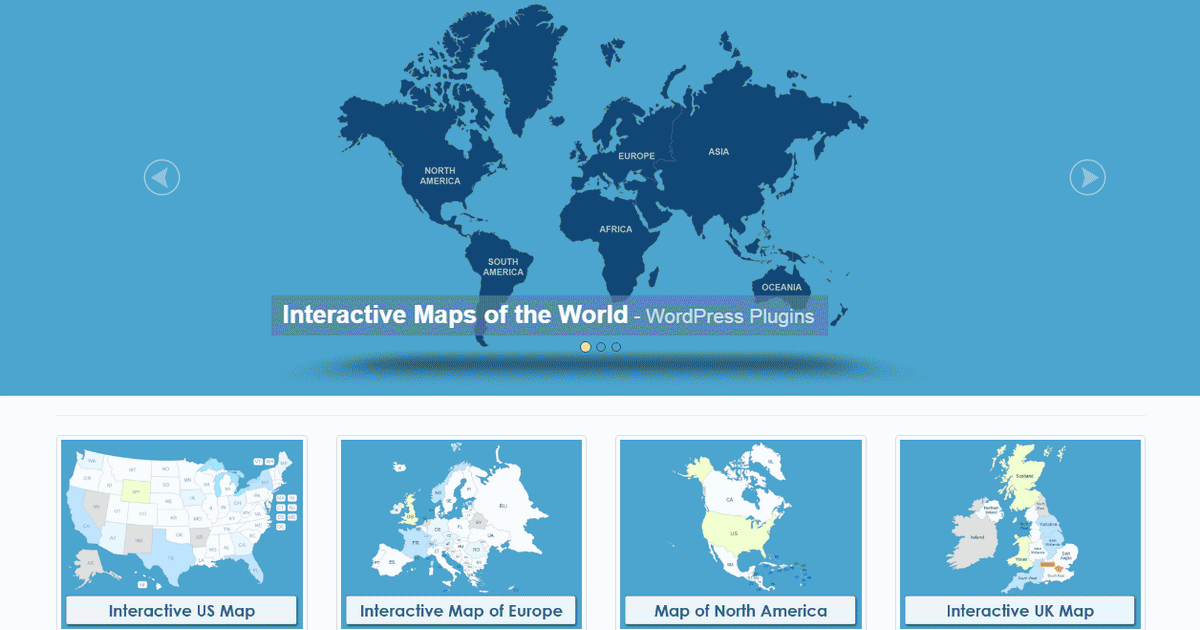Select the Map of North America button
This screenshot has width=1200, height=630.
pos(741,611)
